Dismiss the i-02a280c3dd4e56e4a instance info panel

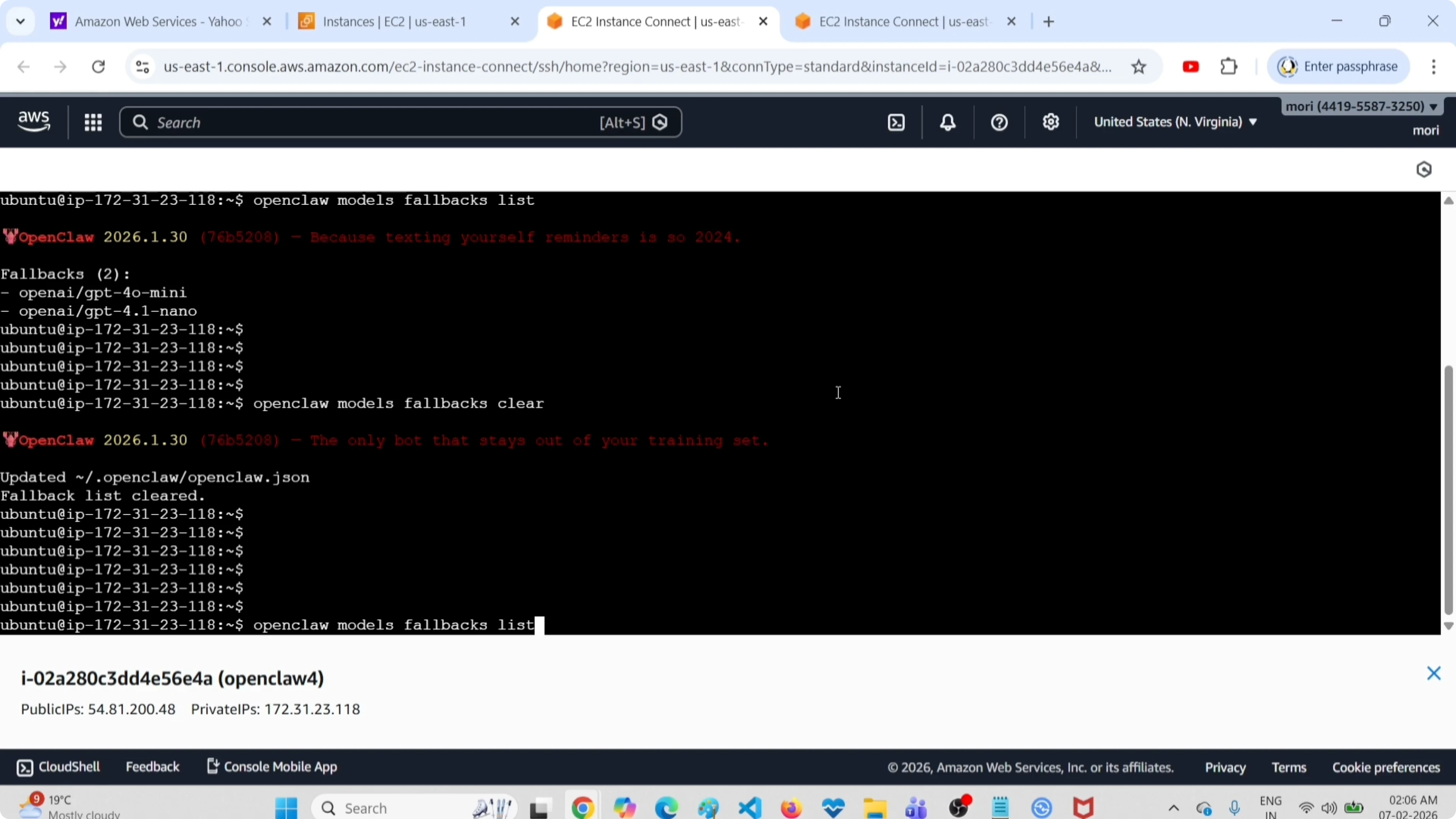tap(1434, 673)
